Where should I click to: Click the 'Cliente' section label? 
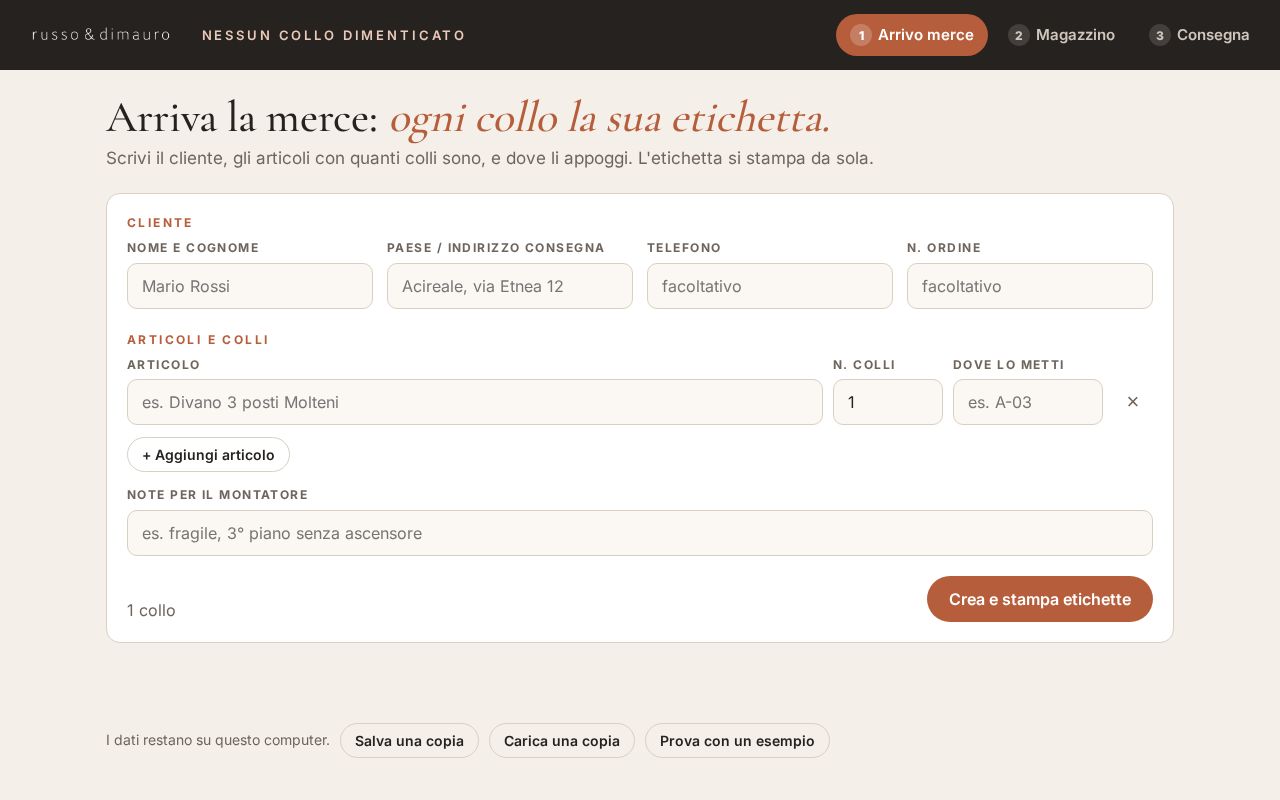(x=160, y=223)
